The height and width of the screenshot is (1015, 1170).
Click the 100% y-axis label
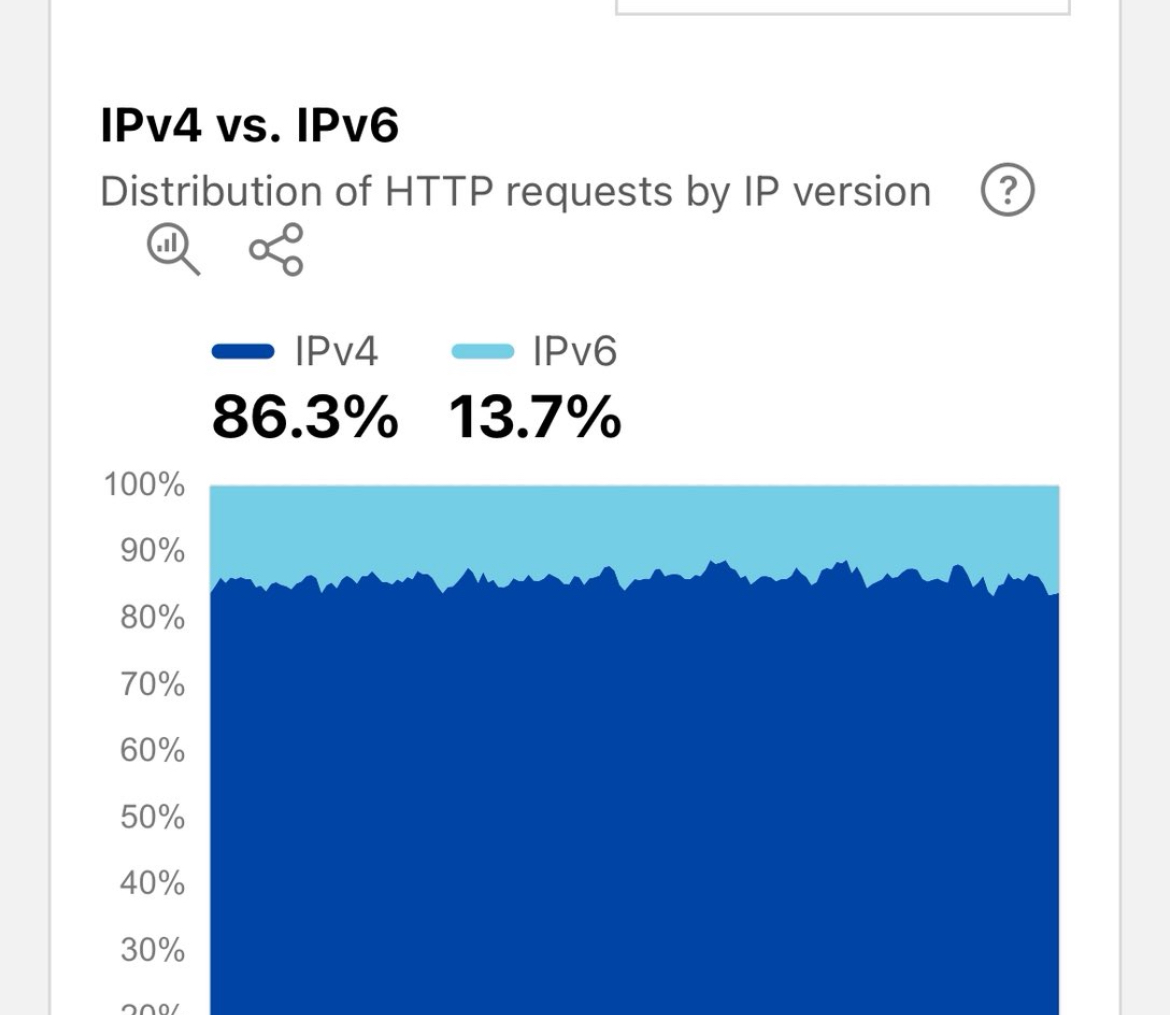click(144, 486)
